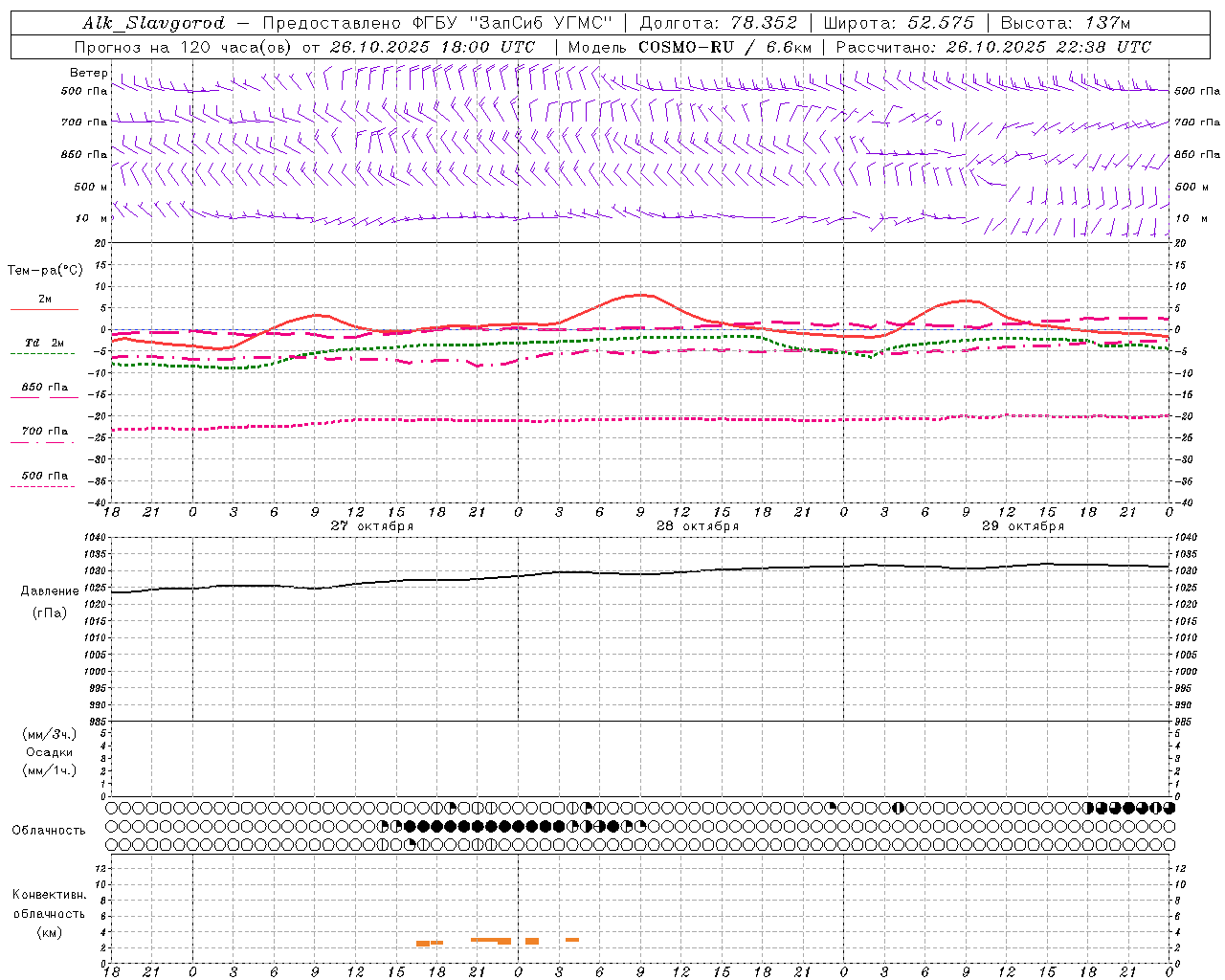Select the 'Долгота: 78.352' longitude value
Viewport: 1225px width, 980px height.
[x=718, y=23]
